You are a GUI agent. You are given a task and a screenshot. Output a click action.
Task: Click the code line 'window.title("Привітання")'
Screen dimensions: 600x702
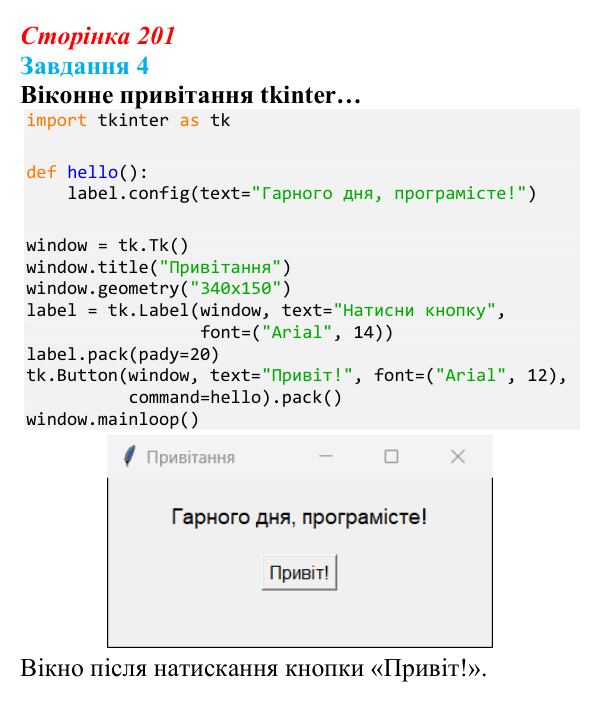[158, 267]
